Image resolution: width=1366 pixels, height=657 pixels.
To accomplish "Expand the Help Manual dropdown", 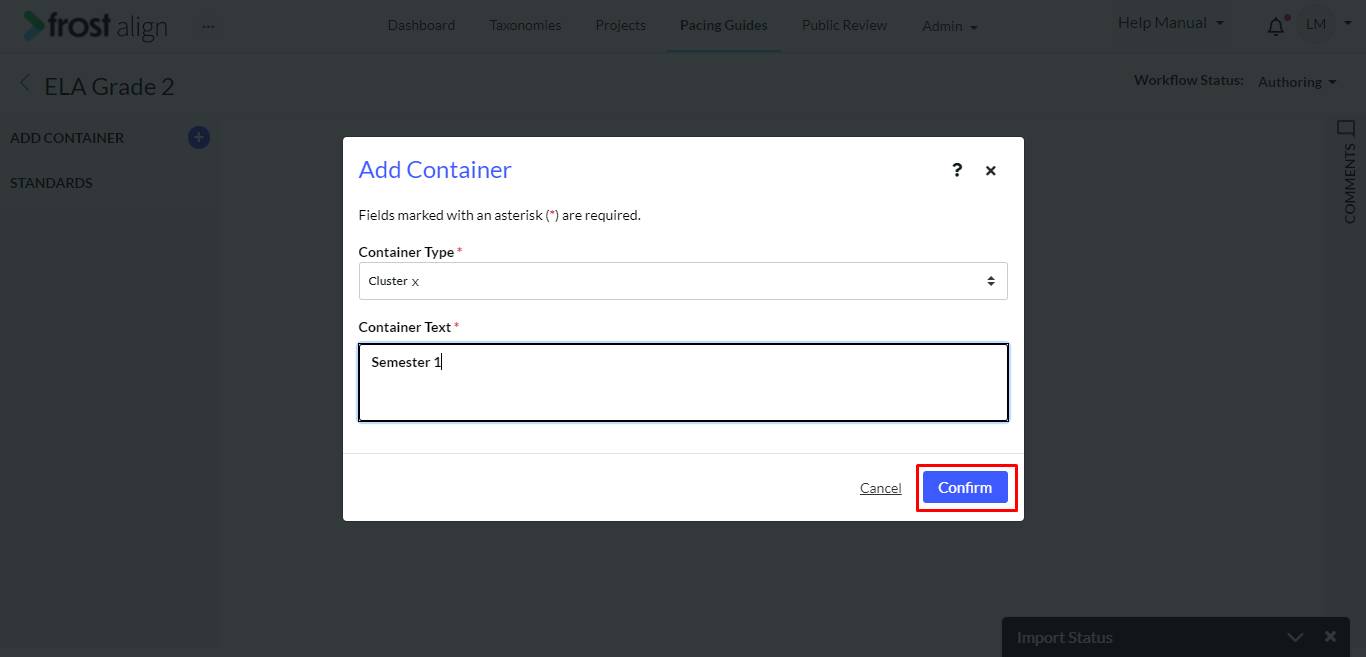I will click(1170, 23).
